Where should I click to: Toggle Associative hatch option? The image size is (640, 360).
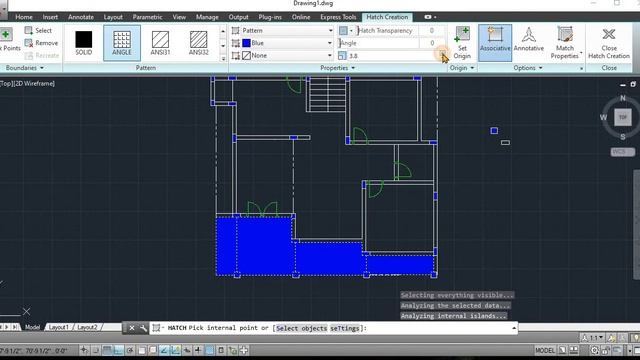(x=495, y=42)
